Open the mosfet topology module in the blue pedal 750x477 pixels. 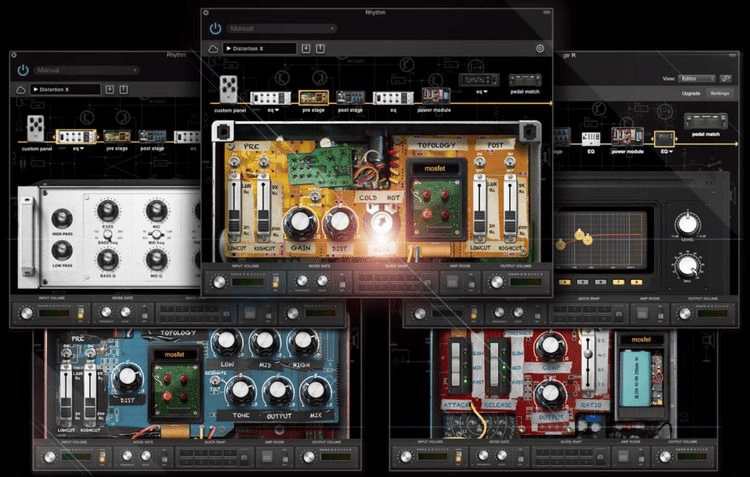[175, 384]
